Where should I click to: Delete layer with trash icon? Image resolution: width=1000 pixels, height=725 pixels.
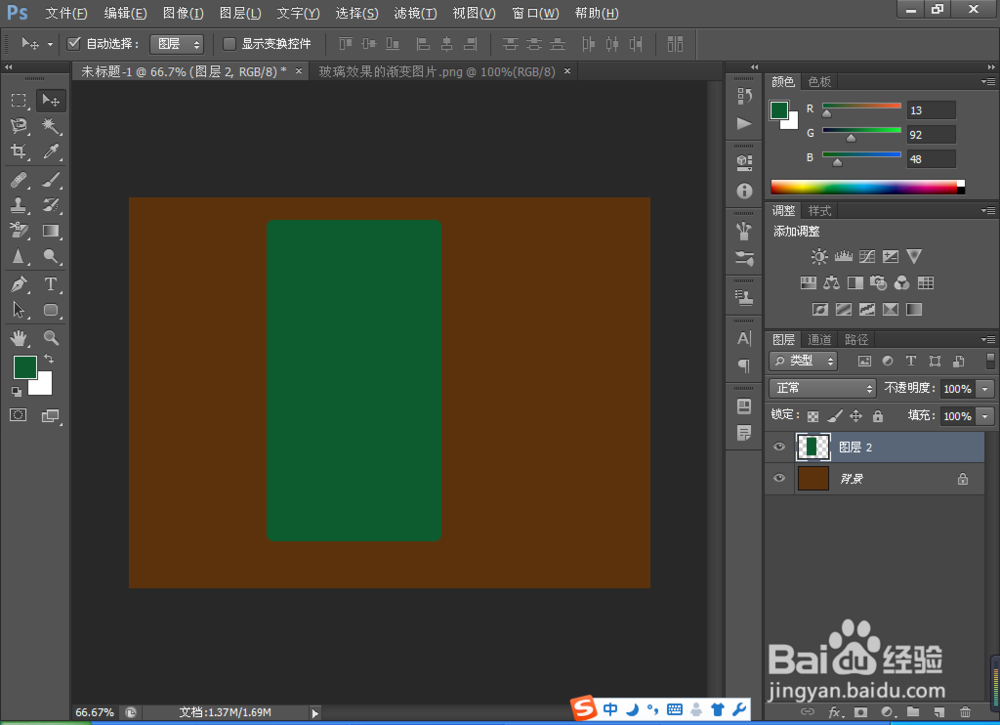(x=966, y=712)
